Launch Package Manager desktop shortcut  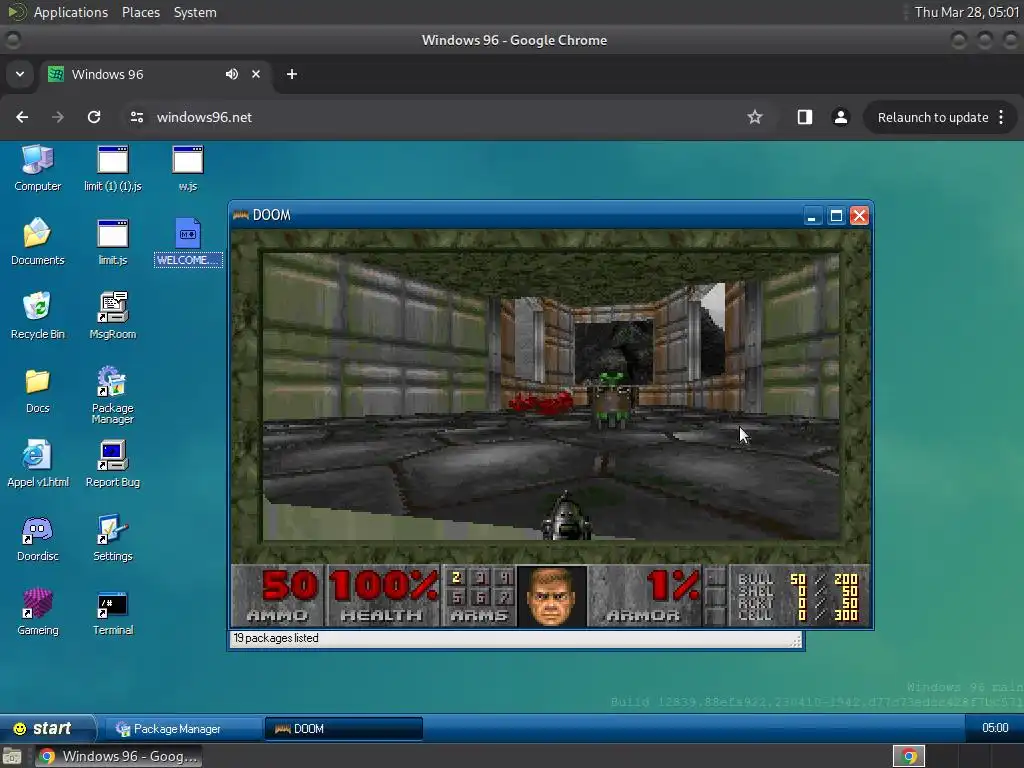(x=112, y=395)
